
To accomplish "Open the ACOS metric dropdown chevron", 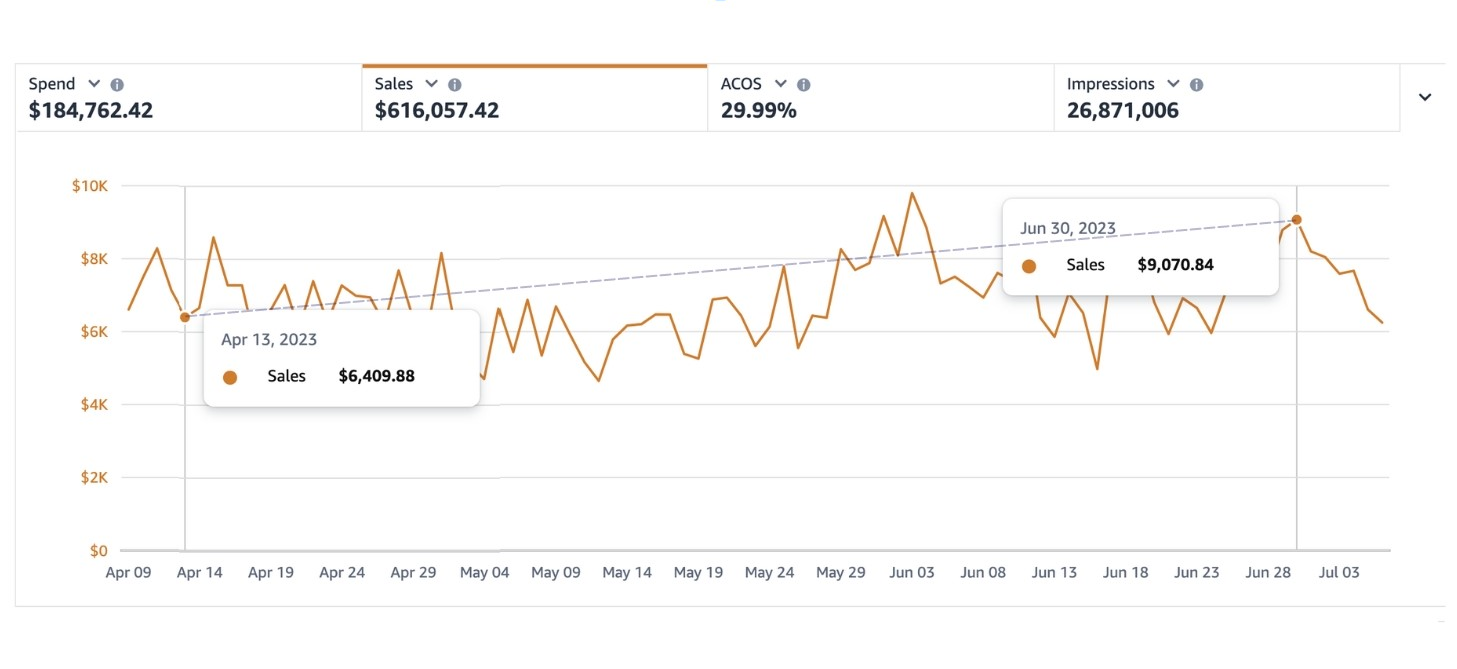I will [x=780, y=84].
